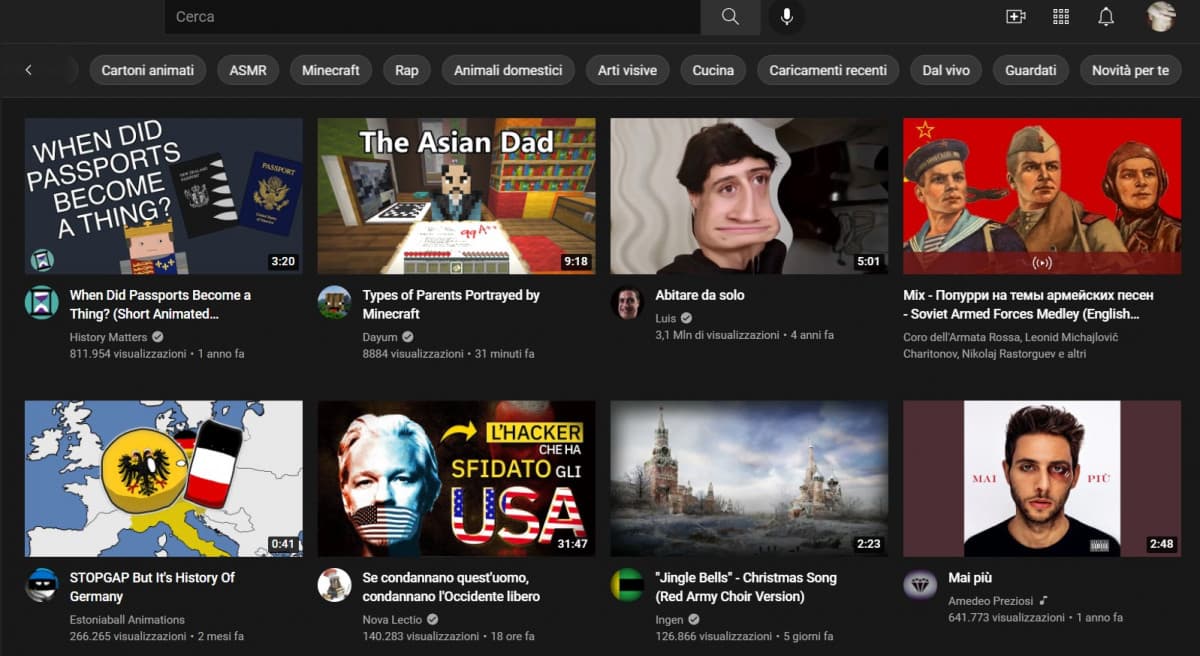The height and width of the screenshot is (656, 1200).
Task: Go to the Dayum channel name
Action: (380, 337)
